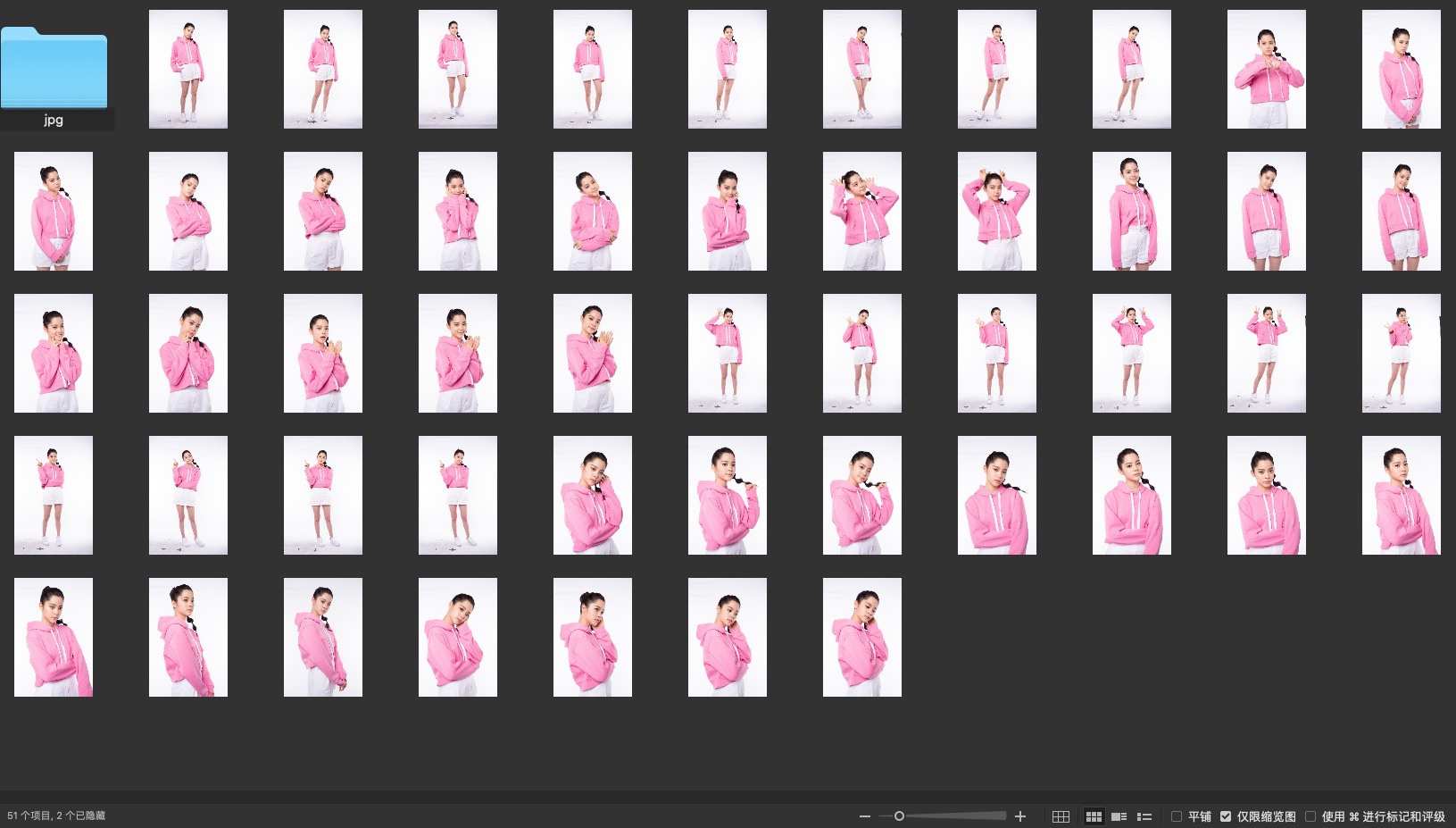Viewport: 1456px width, 828px height.
Task: Switch to list view
Action: pyautogui.click(x=1144, y=816)
